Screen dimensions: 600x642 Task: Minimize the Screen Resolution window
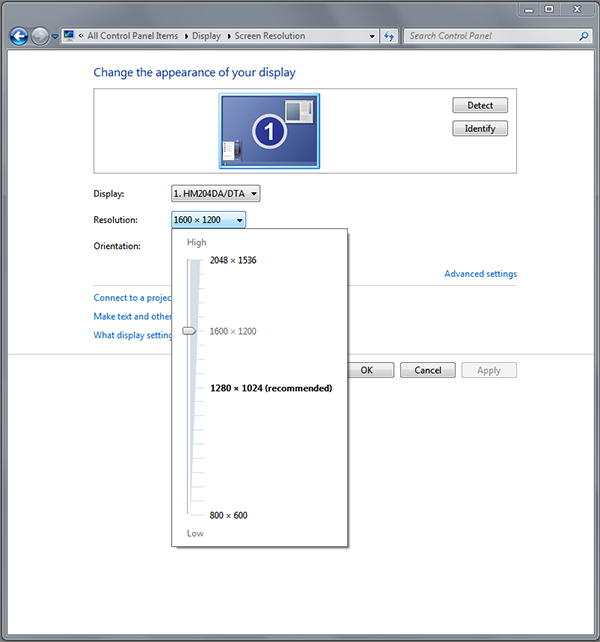[x=529, y=9]
